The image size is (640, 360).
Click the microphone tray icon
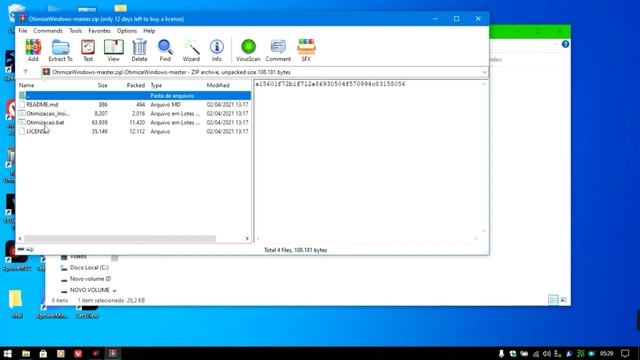tap(501, 353)
